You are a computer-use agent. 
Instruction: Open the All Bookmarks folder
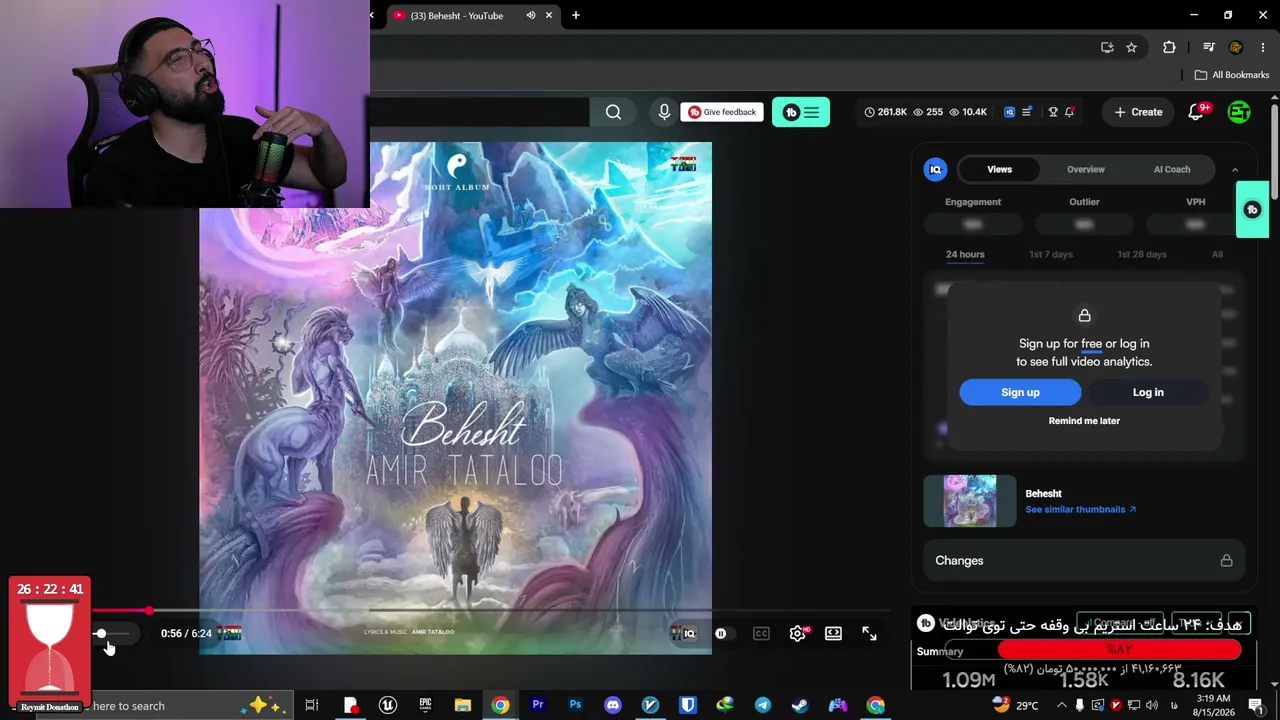tap(1232, 75)
